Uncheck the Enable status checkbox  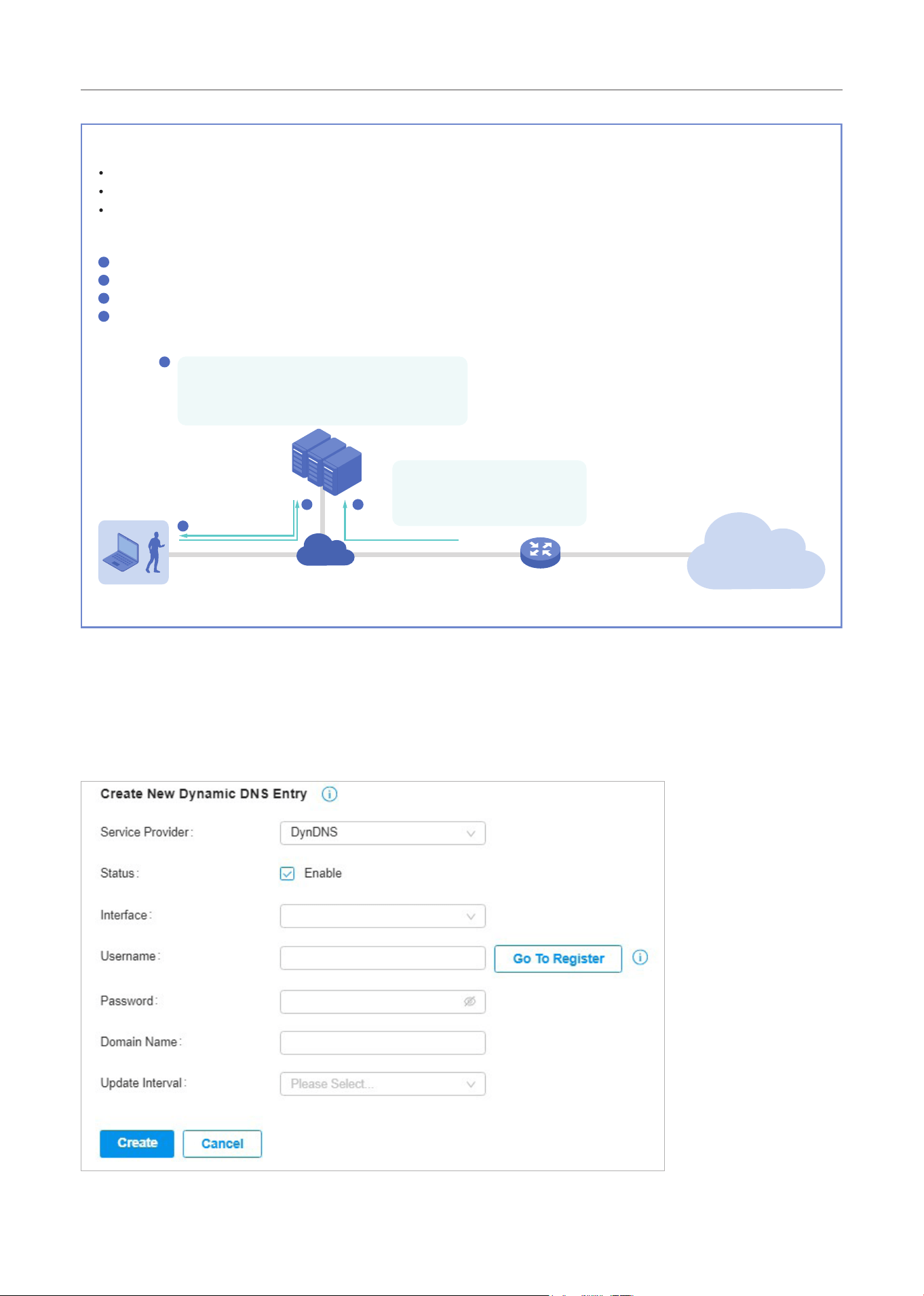click(x=287, y=873)
